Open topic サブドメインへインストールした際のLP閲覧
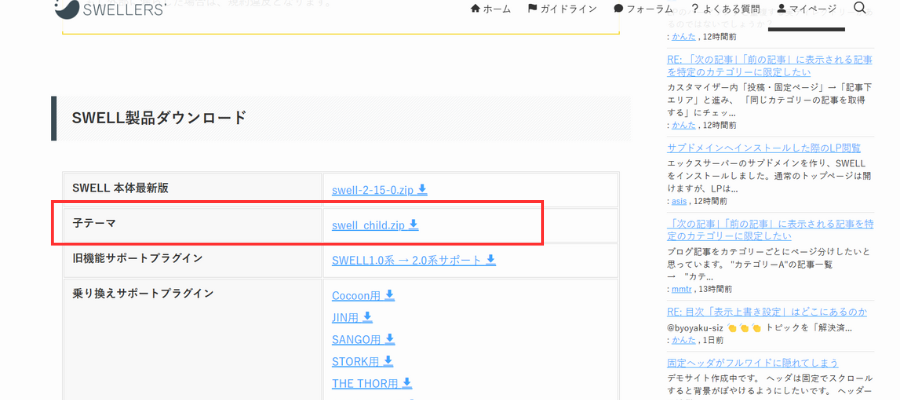 point(764,148)
